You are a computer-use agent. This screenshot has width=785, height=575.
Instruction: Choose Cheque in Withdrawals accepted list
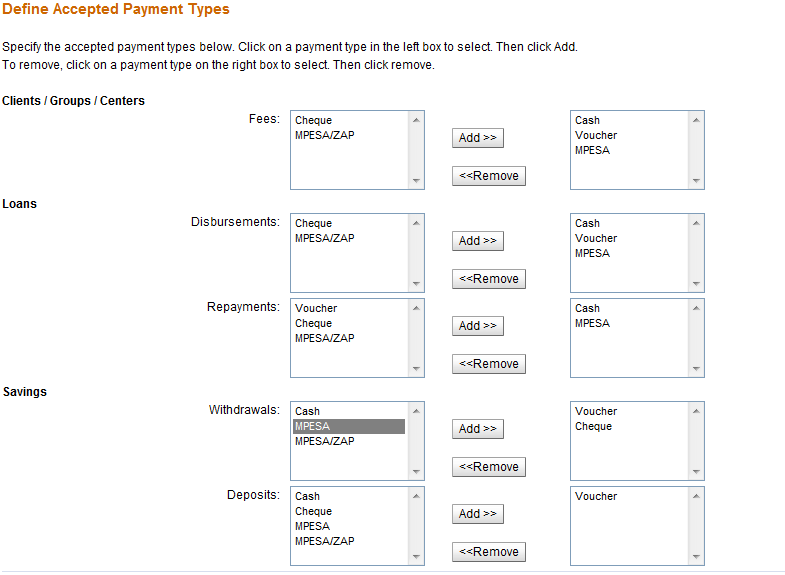[594, 427]
